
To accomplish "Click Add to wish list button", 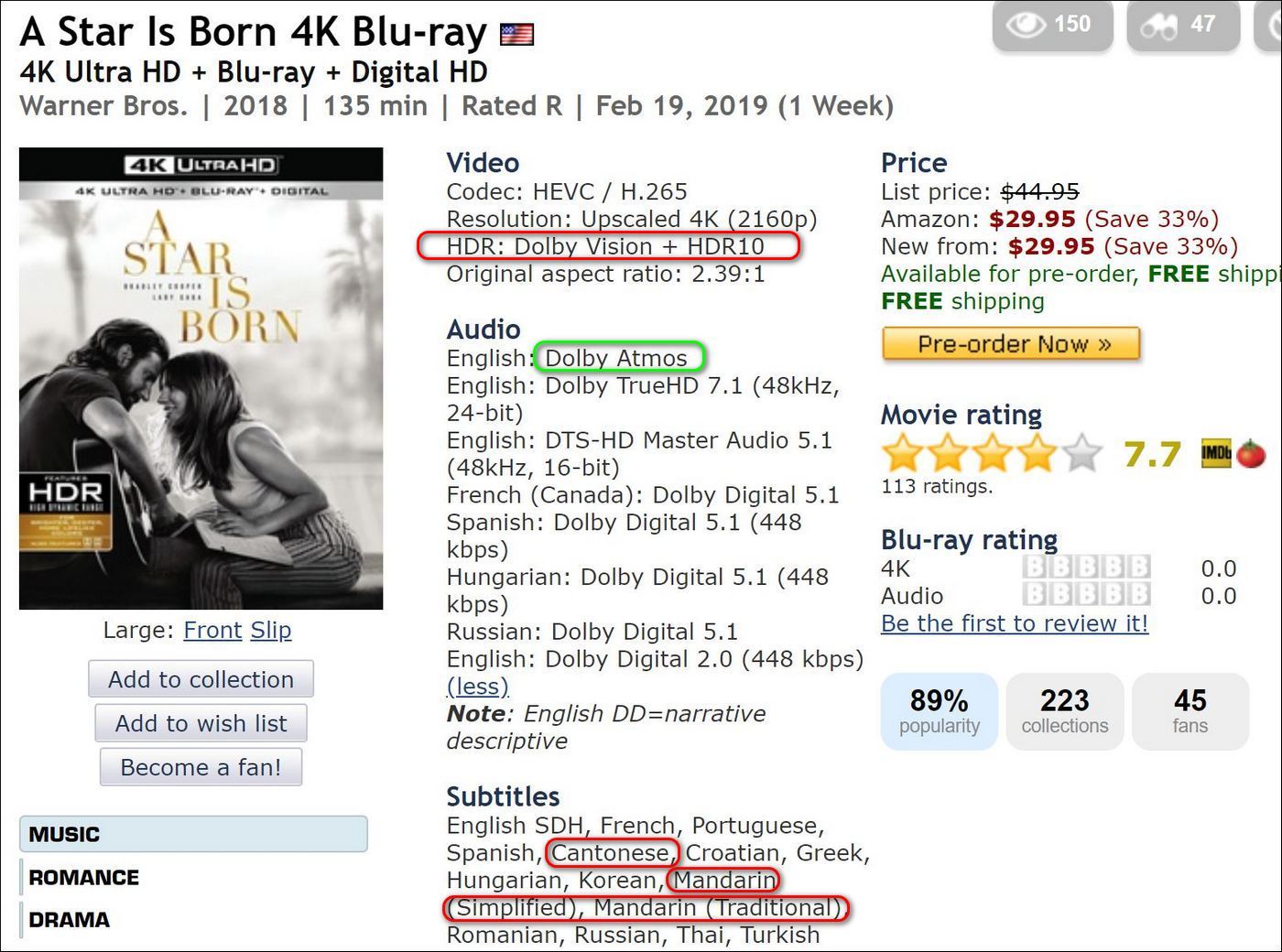I will [201, 723].
